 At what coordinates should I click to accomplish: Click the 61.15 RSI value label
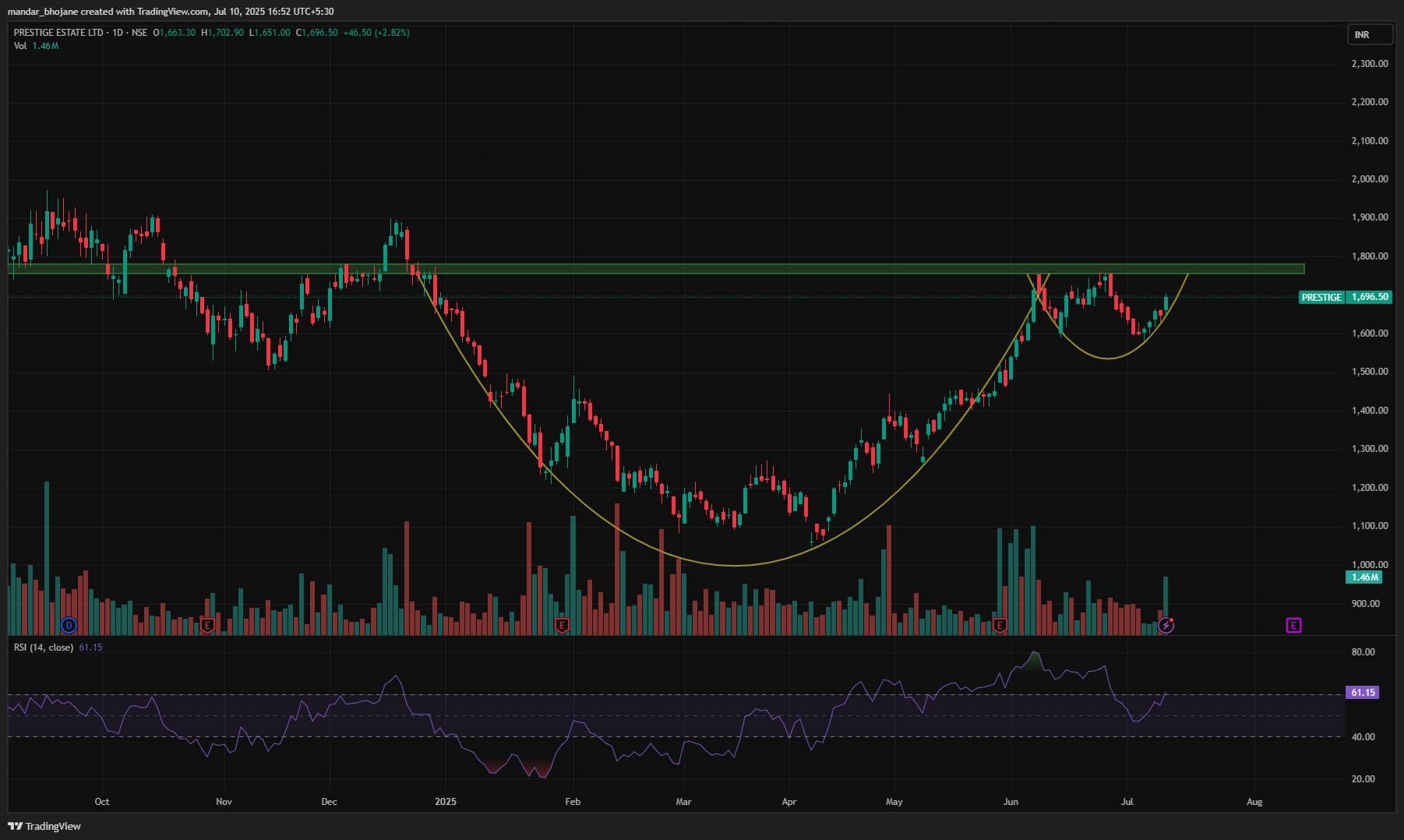[1362, 692]
